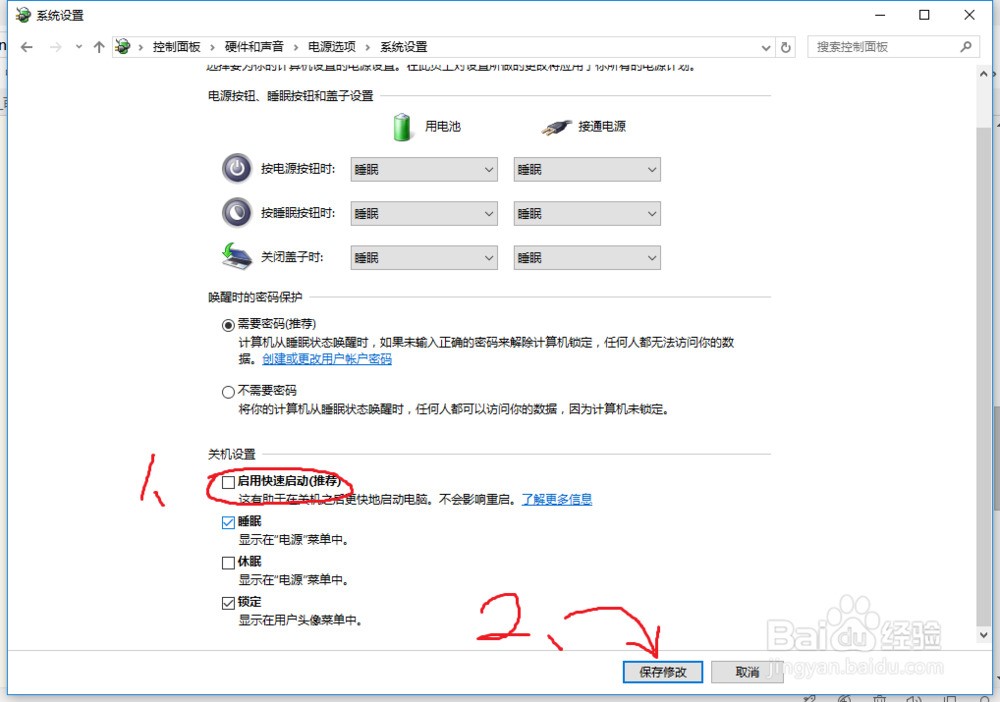The width and height of the screenshot is (1000, 702).
Task: Click the 系统设置 breadcrumb item
Action: [404, 47]
